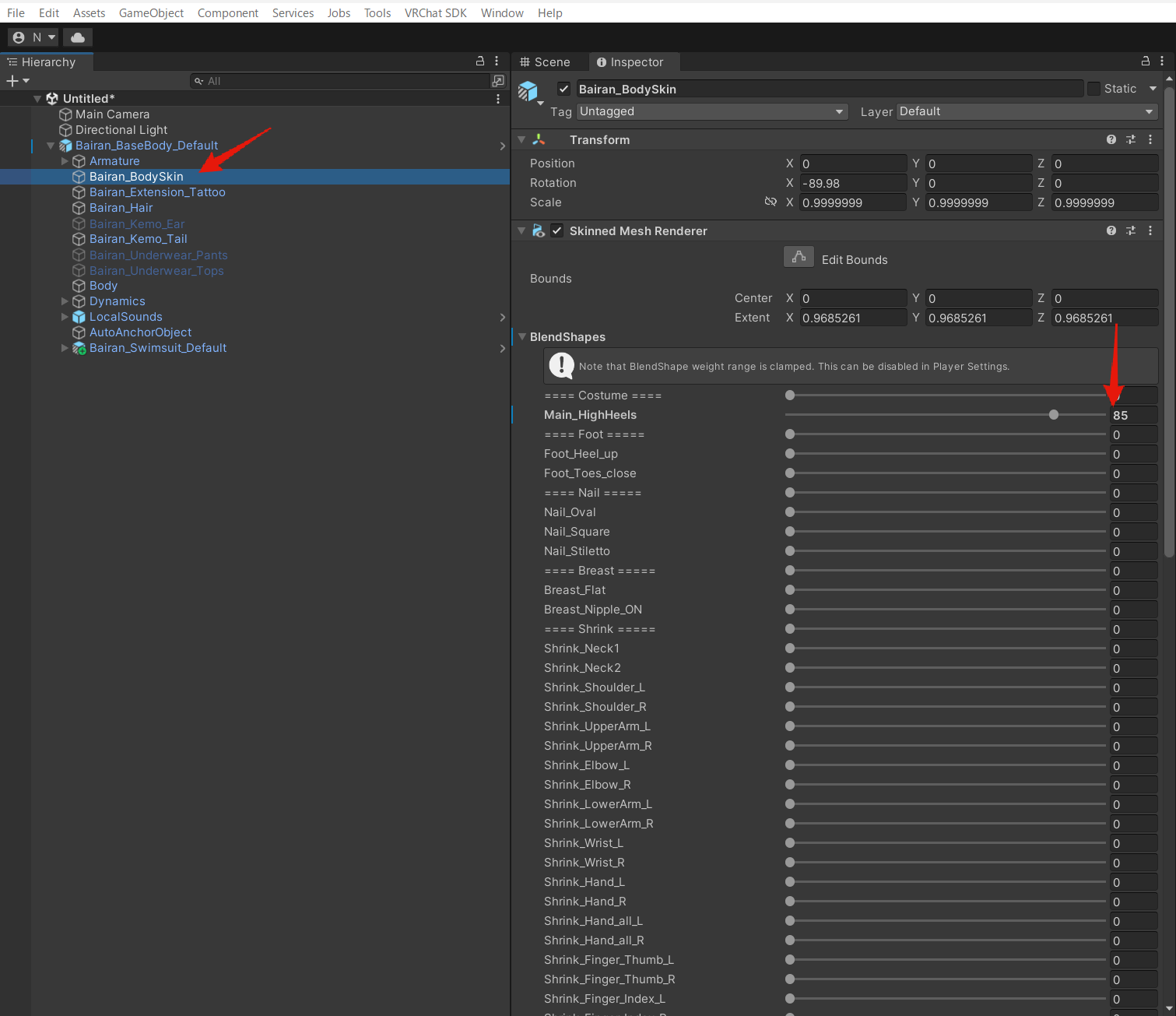Open the Layer dropdown showing Default

(1027, 111)
